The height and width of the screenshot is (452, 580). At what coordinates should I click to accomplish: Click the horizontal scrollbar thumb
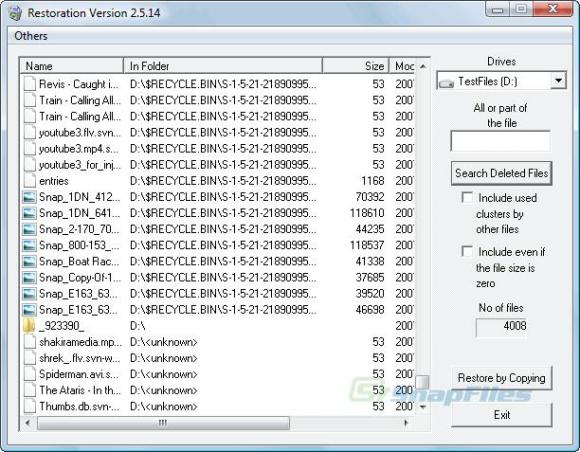(x=163, y=422)
